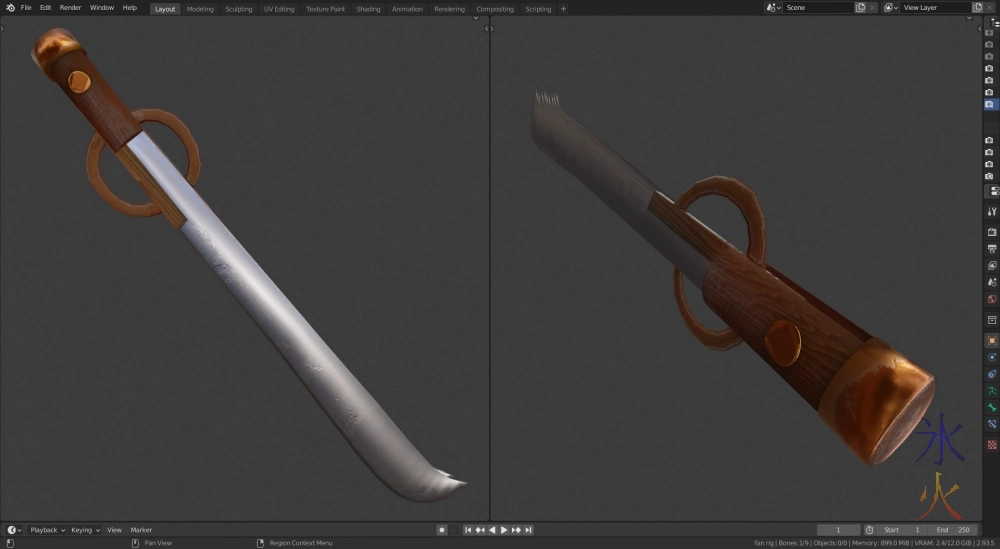Toggle the auto keying record button
The height and width of the screenshot is (549, 1000).
[441, 530]
